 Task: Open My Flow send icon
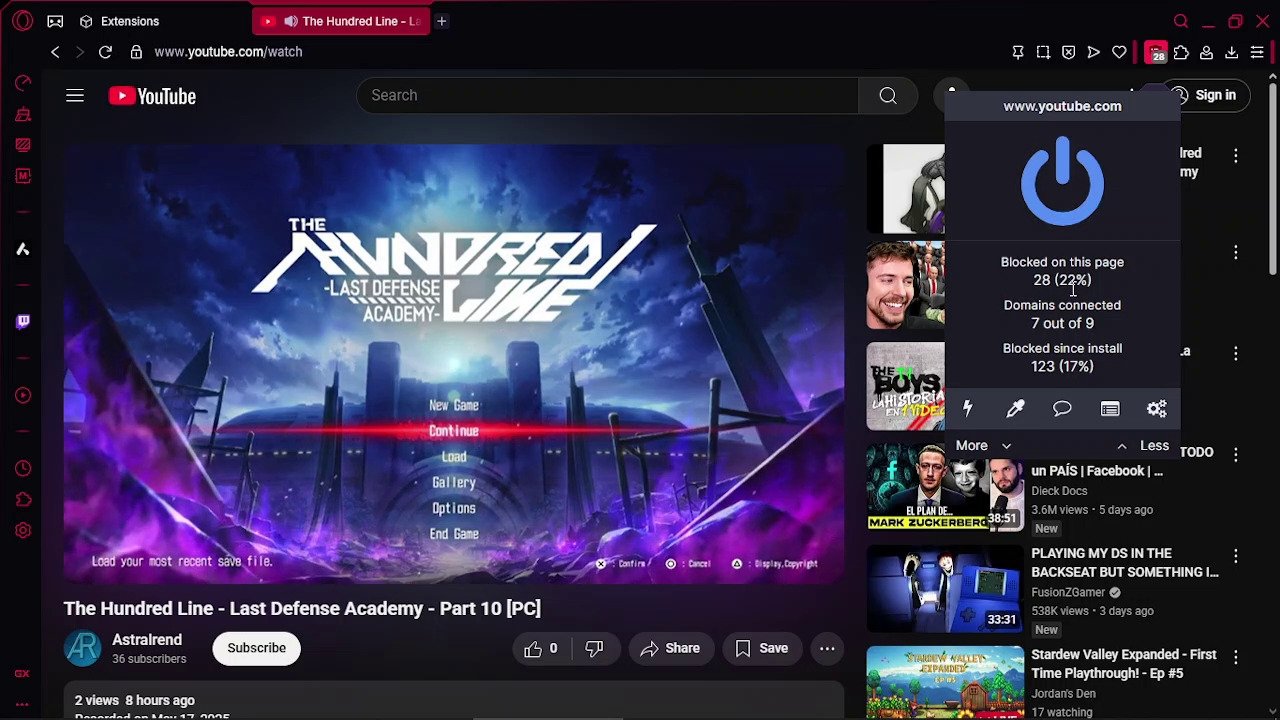point(1094,52)
